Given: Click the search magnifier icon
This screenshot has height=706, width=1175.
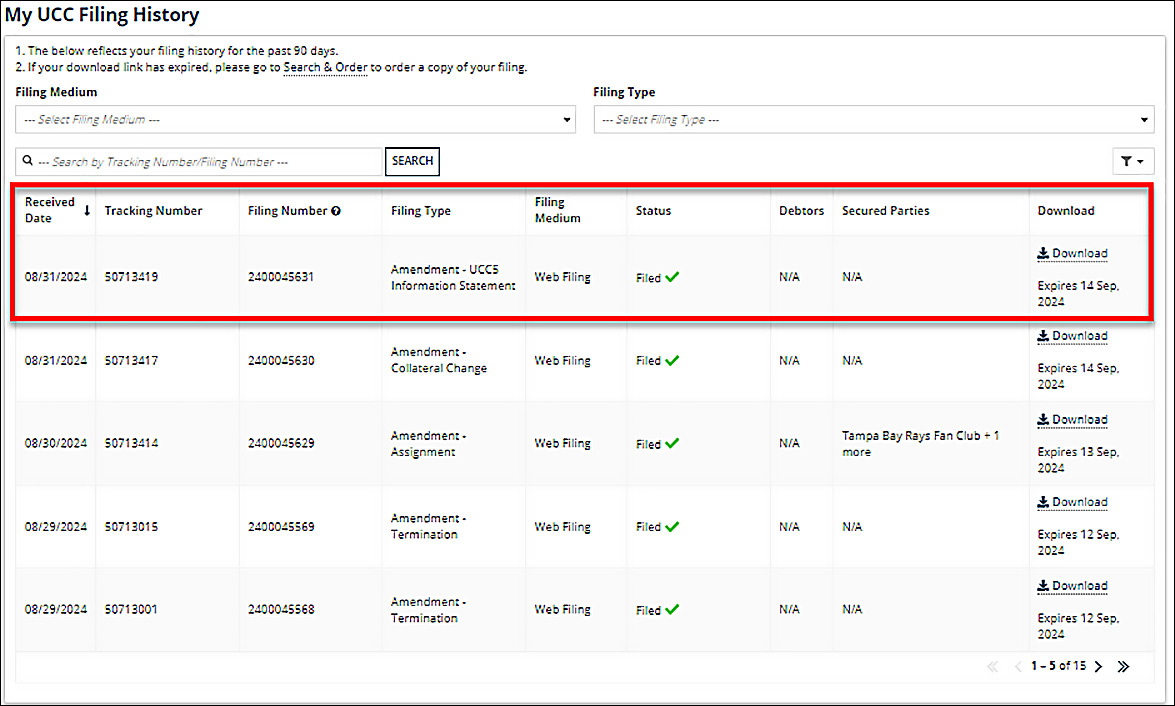Looking at the screenshot, I should (27, 161).
